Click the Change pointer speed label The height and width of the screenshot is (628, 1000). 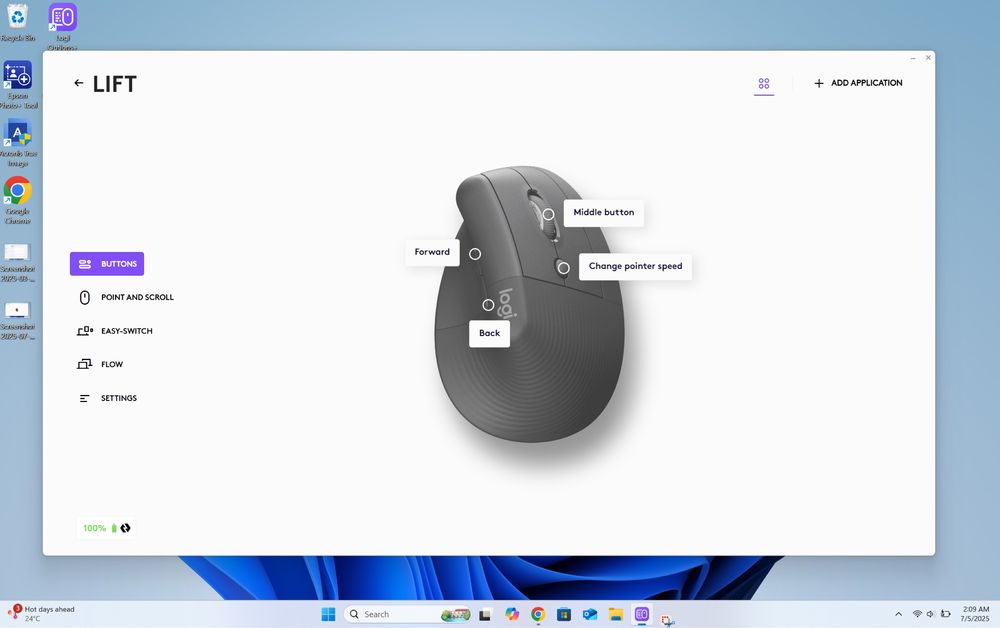click(x=635, y=267)
